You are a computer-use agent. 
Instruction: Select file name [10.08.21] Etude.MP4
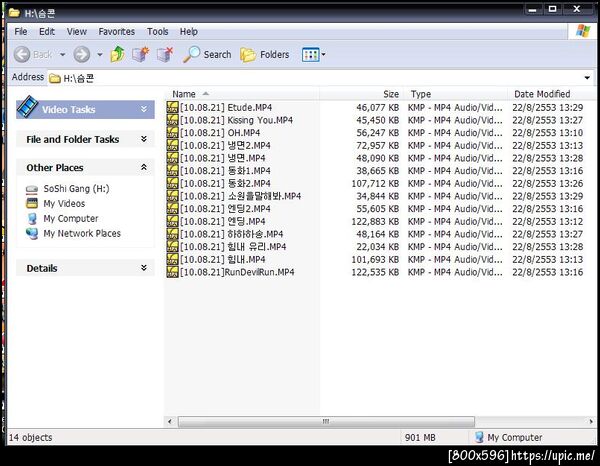coord(226,107)
